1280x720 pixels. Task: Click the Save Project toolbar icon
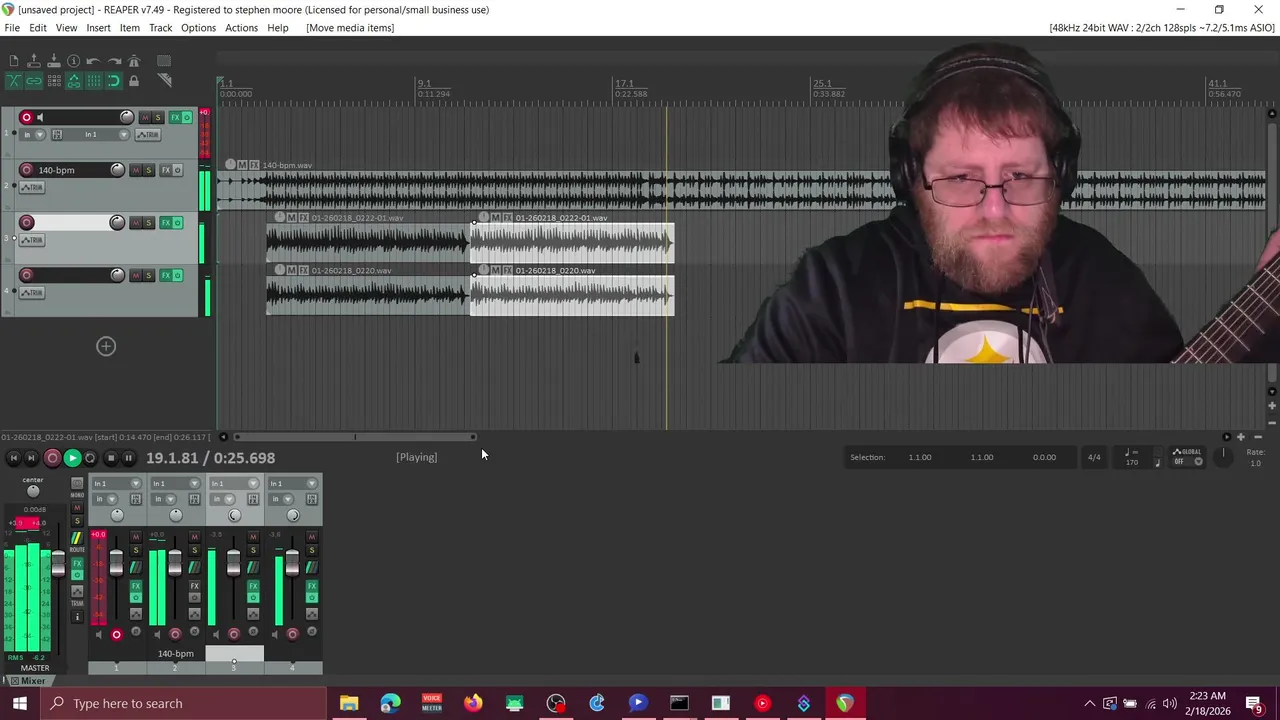54,61
